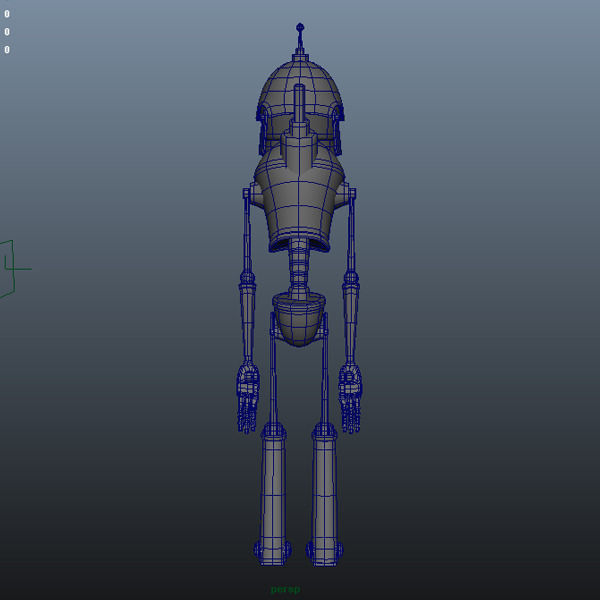This screenshot has width=600, height=600.
Task: Select the green camera wireframe object
Action: pyautogui.click(x=11, y=269)
